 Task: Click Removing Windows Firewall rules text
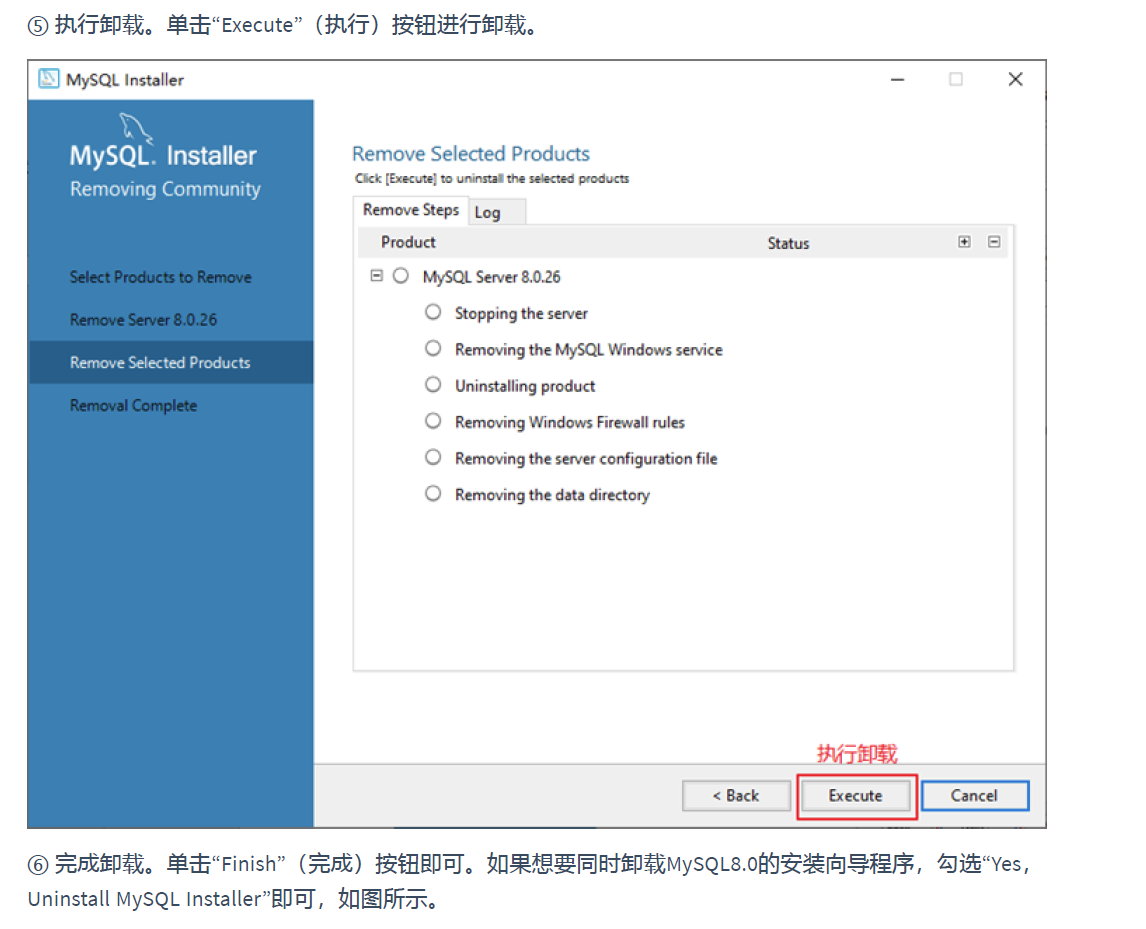569,422
